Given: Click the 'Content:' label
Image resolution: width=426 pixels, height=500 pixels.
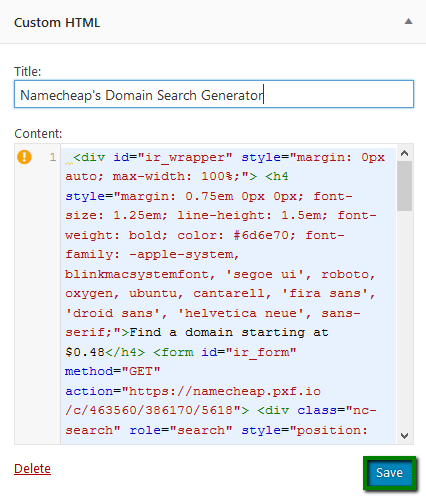Looking at the screenshot, I should pyautogui.click(x=38, y=134).
